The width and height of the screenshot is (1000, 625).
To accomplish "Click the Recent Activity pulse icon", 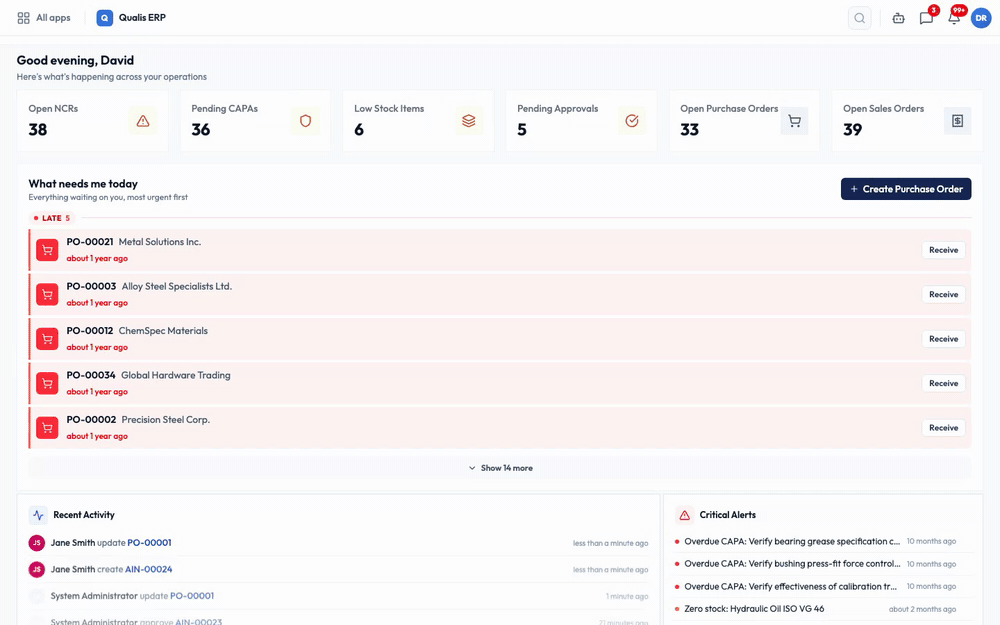I will 38,515.
